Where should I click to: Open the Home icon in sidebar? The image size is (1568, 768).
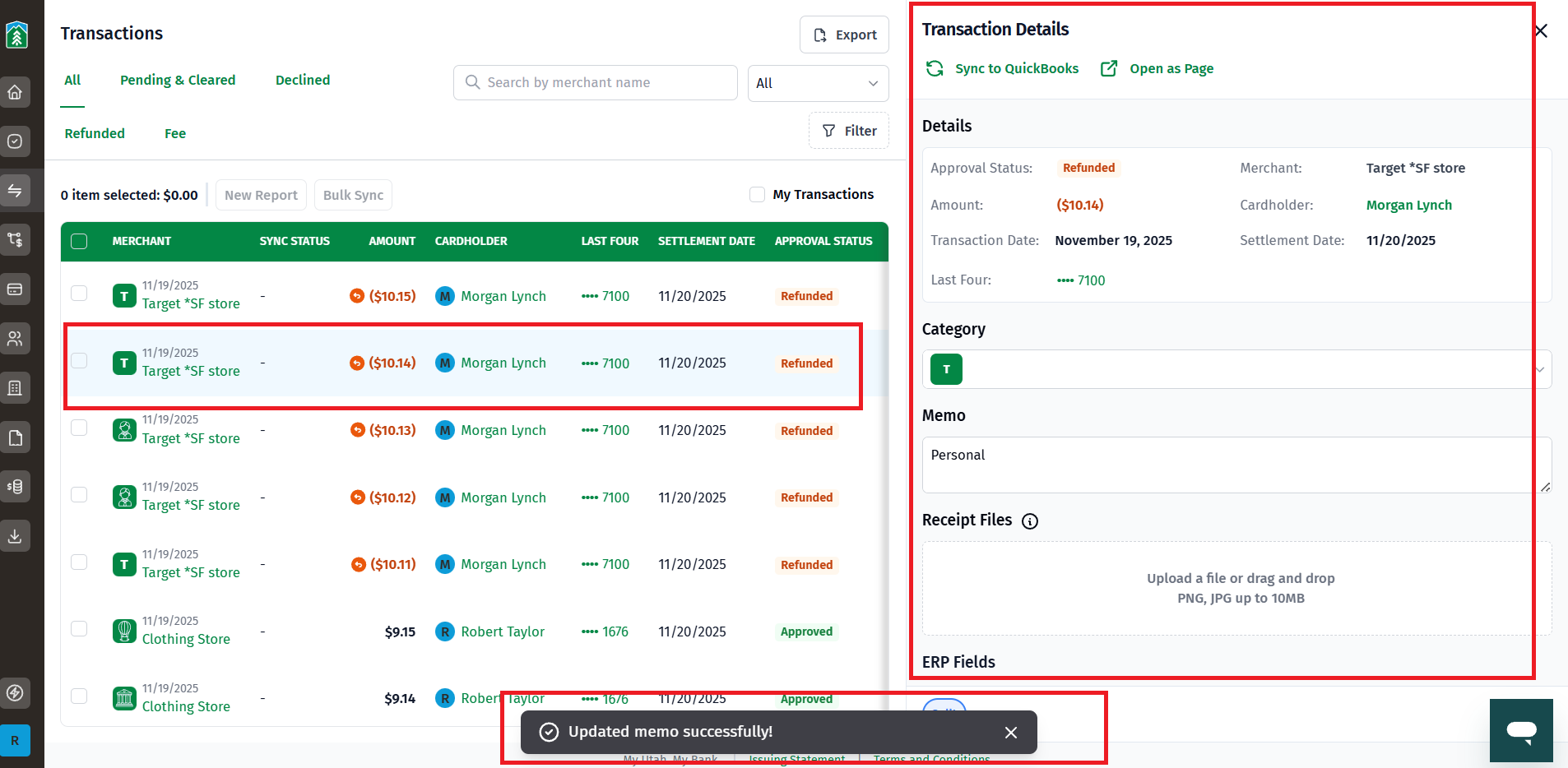pos(15,92)
